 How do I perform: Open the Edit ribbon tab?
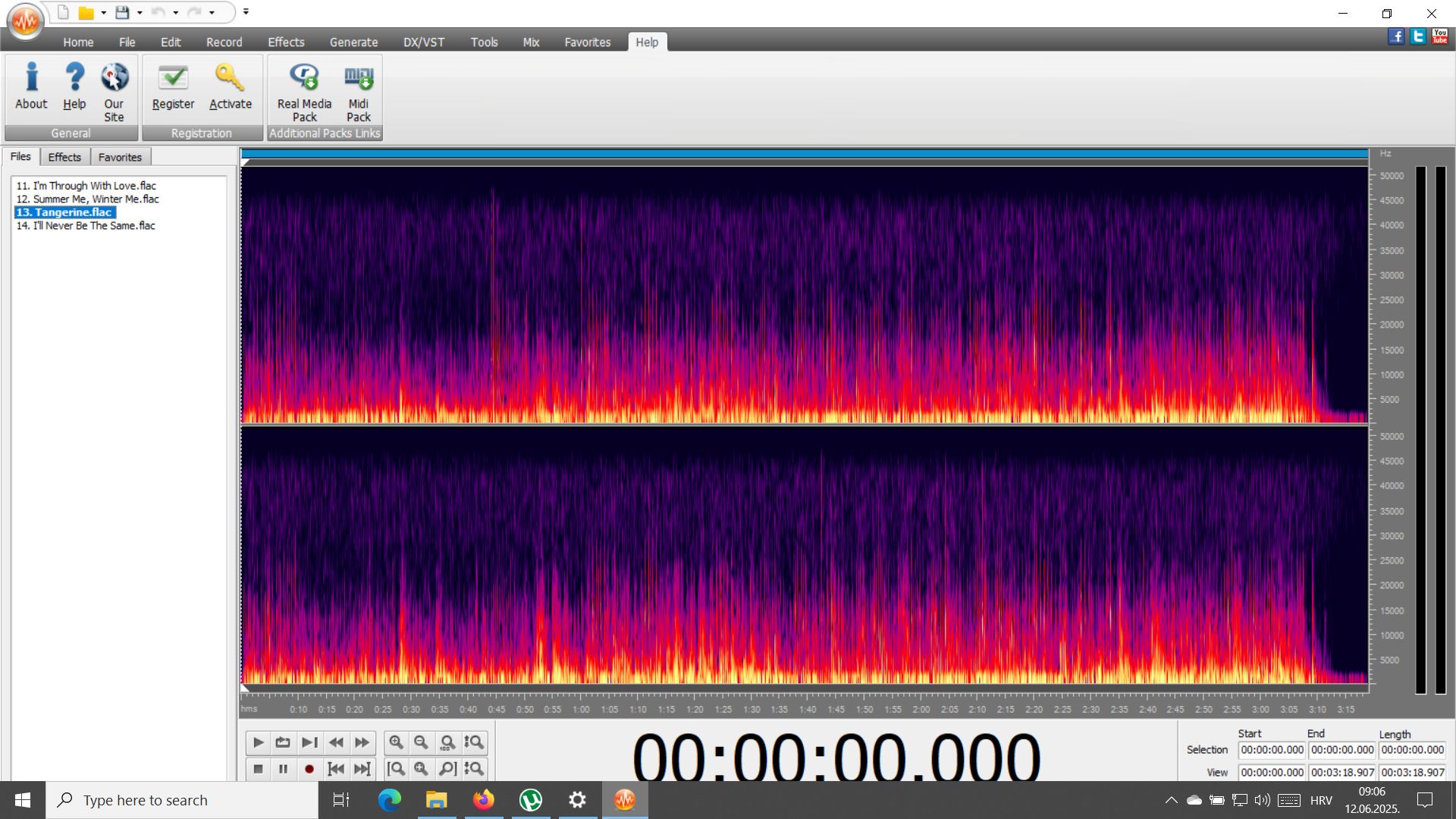[x=171, y=42]
